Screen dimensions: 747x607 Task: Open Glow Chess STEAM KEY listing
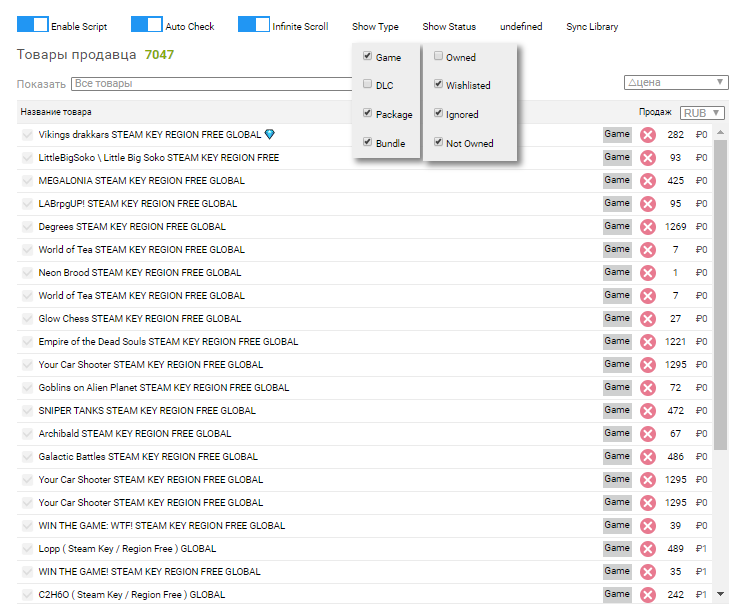[140, 319]
